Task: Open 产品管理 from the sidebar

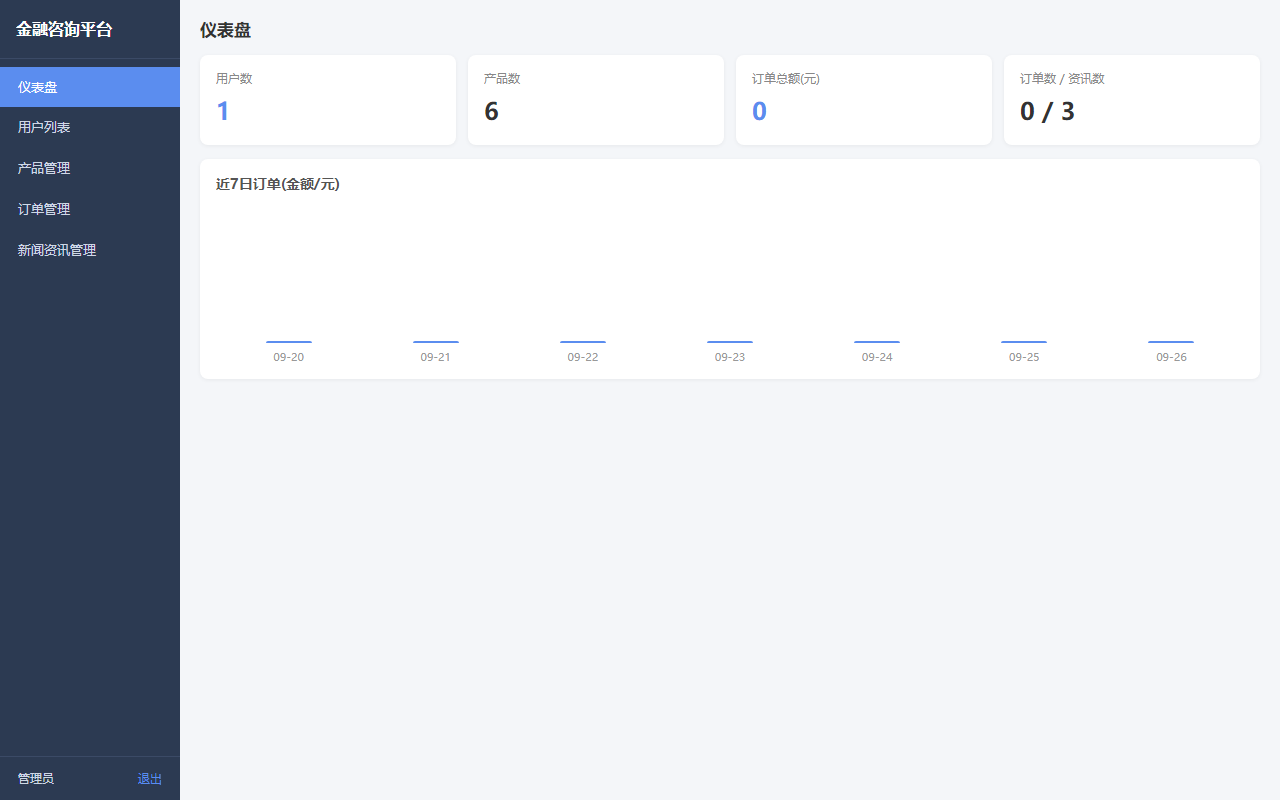Action: point(90,169)
